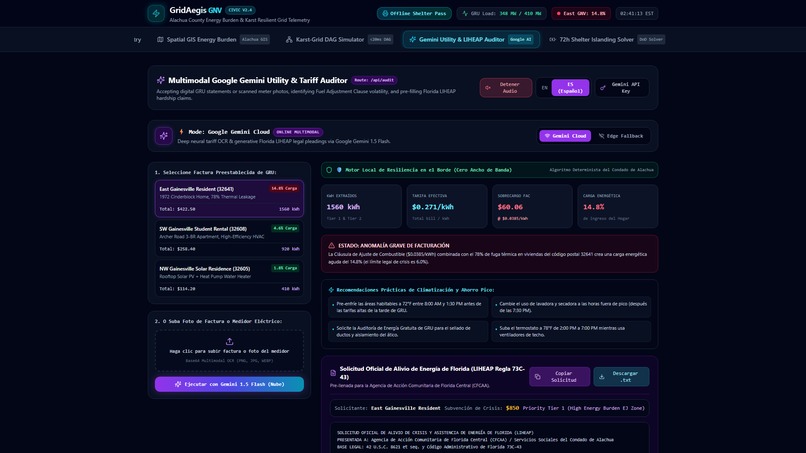The height and width of the screenshot is (453, 806).
Task: Select East Gainesville Resident (32641) bill
Action: click(x=229, y=198)
